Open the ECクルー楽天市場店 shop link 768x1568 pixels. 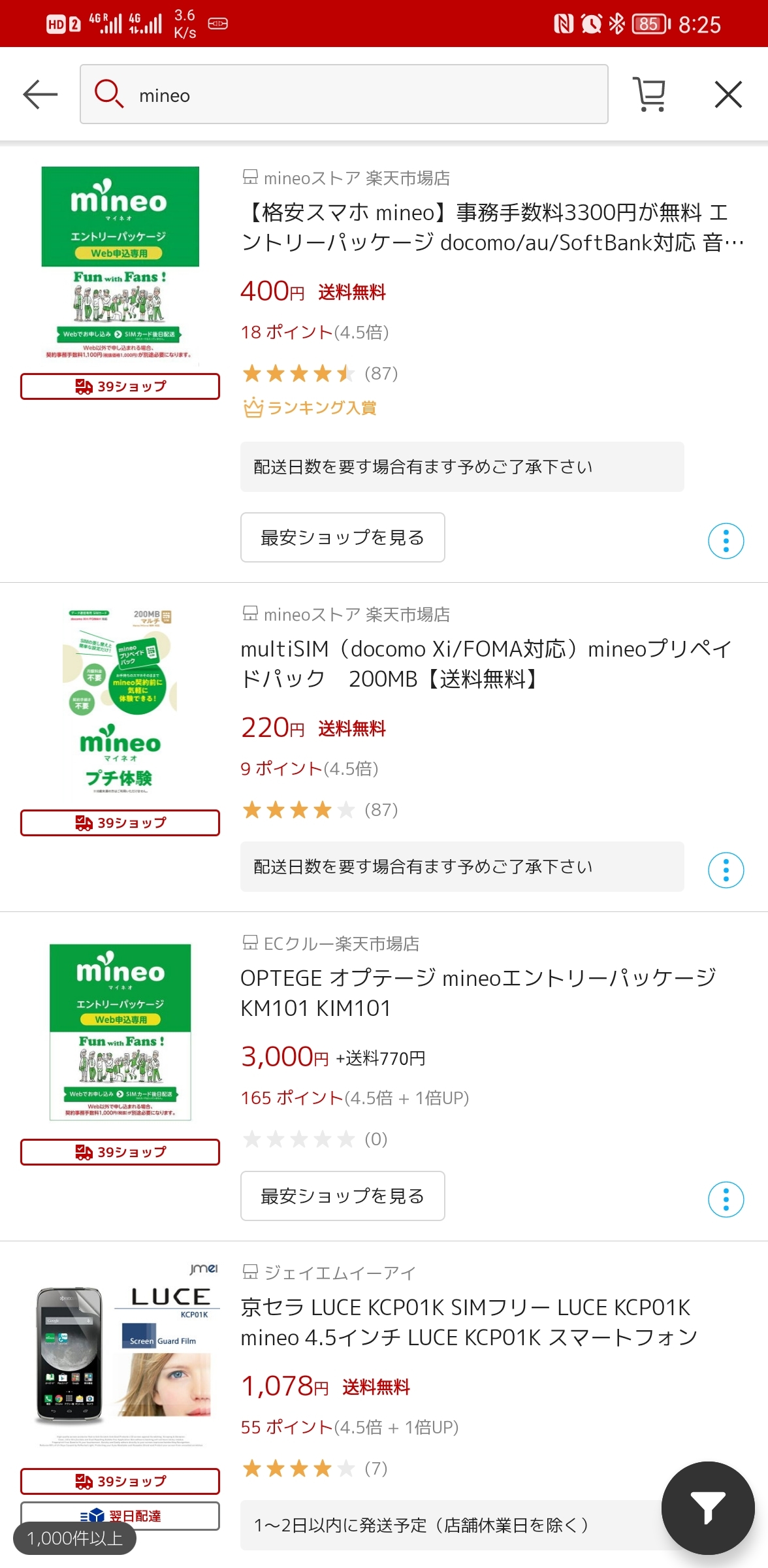point(341,943)
